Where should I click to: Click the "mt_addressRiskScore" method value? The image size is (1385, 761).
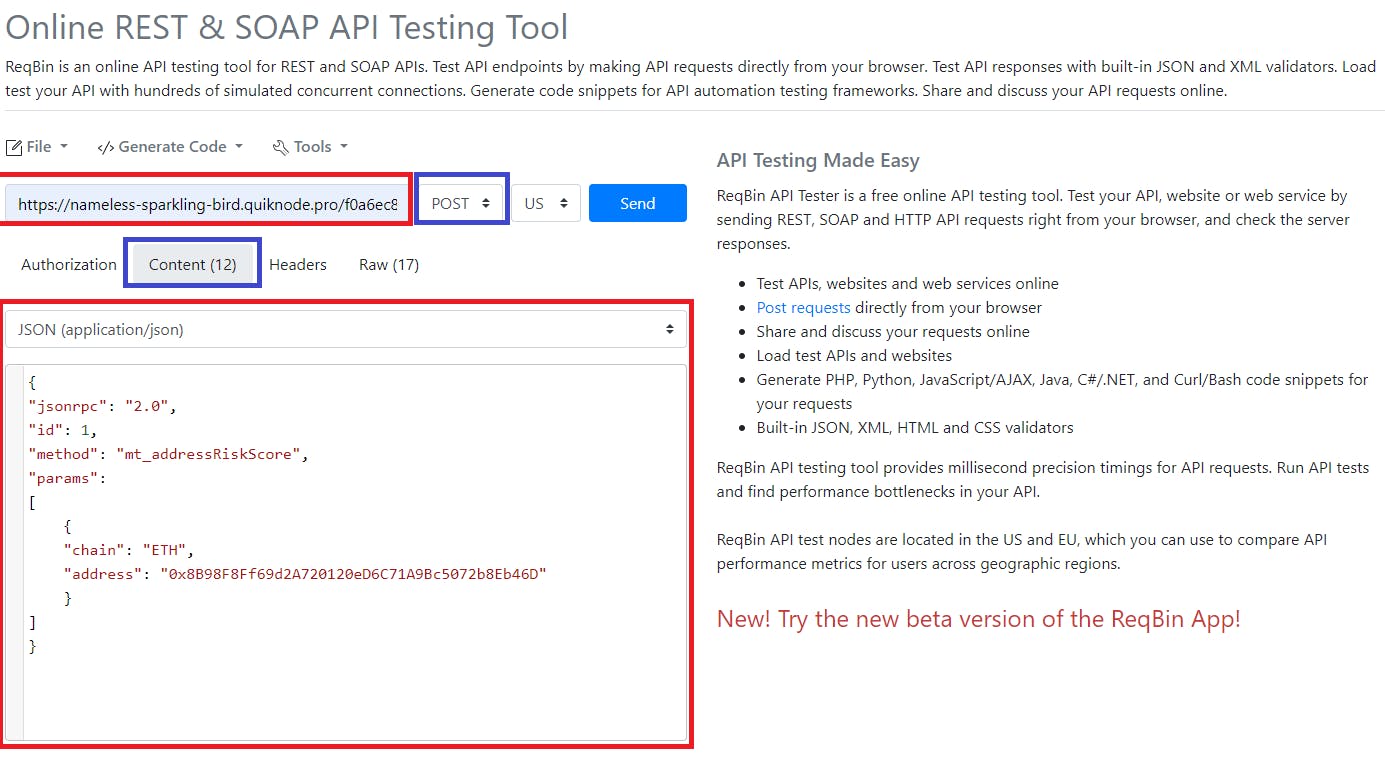click(x=209, y=454)
